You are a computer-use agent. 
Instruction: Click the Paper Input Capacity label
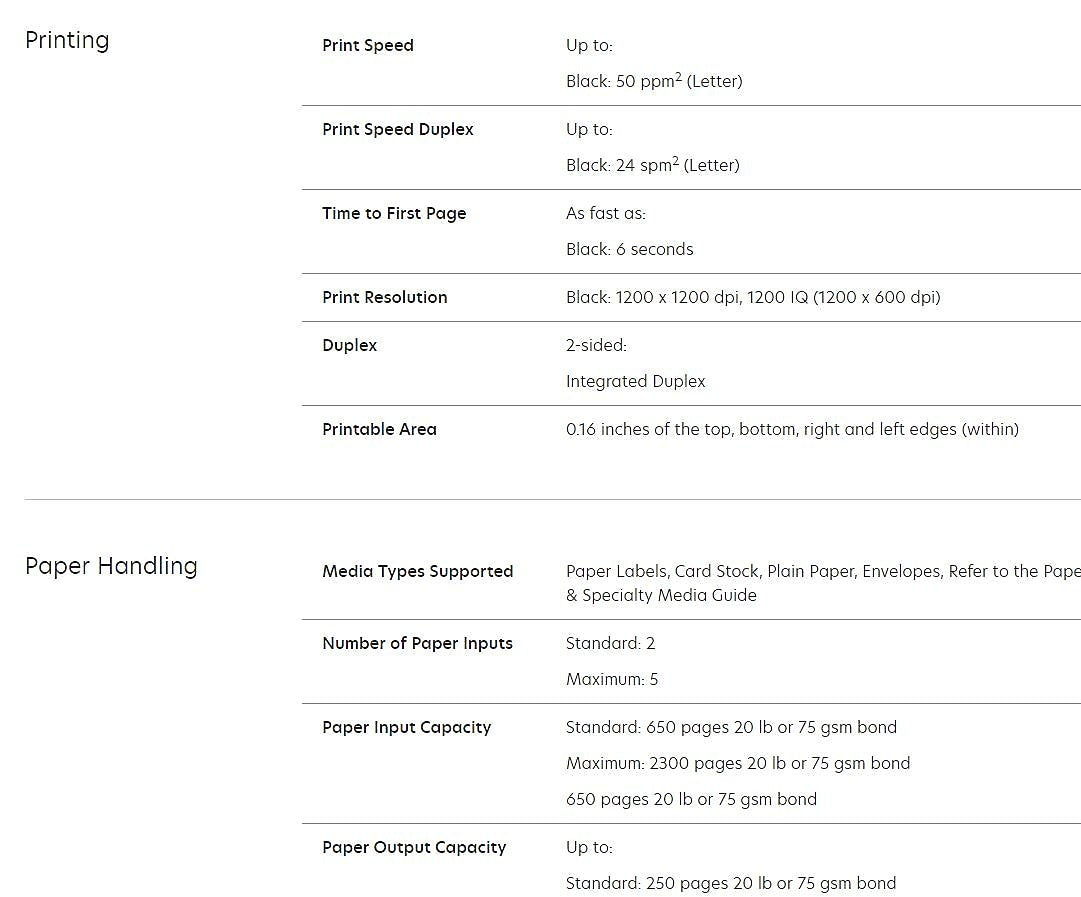406,727
